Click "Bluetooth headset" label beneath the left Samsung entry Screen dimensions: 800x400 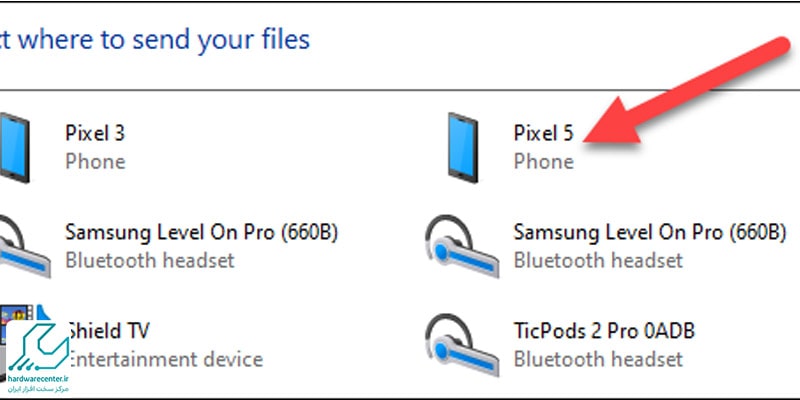pyautogui.click(x=150, y=260)
